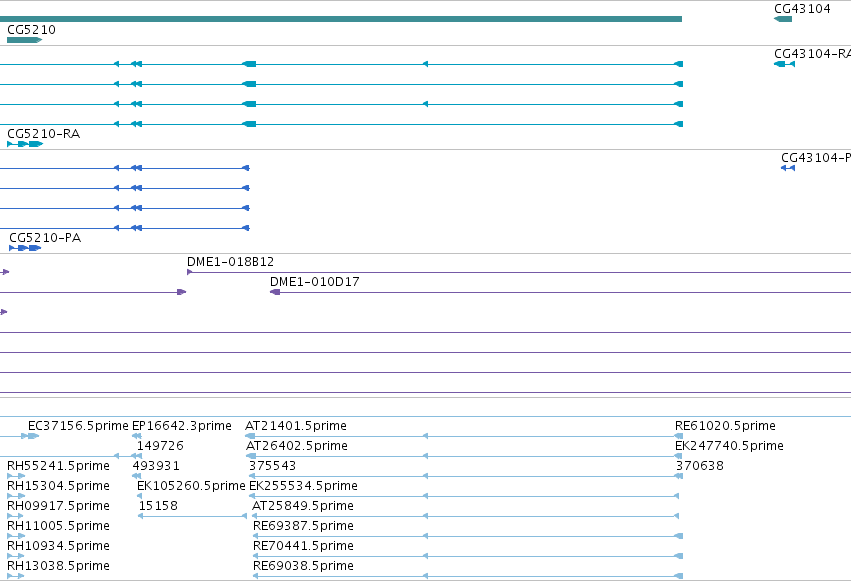The width and height of the screenshot is (851, 581).
Task: Select the feature line beneath 15158
Action: point(193,516)
